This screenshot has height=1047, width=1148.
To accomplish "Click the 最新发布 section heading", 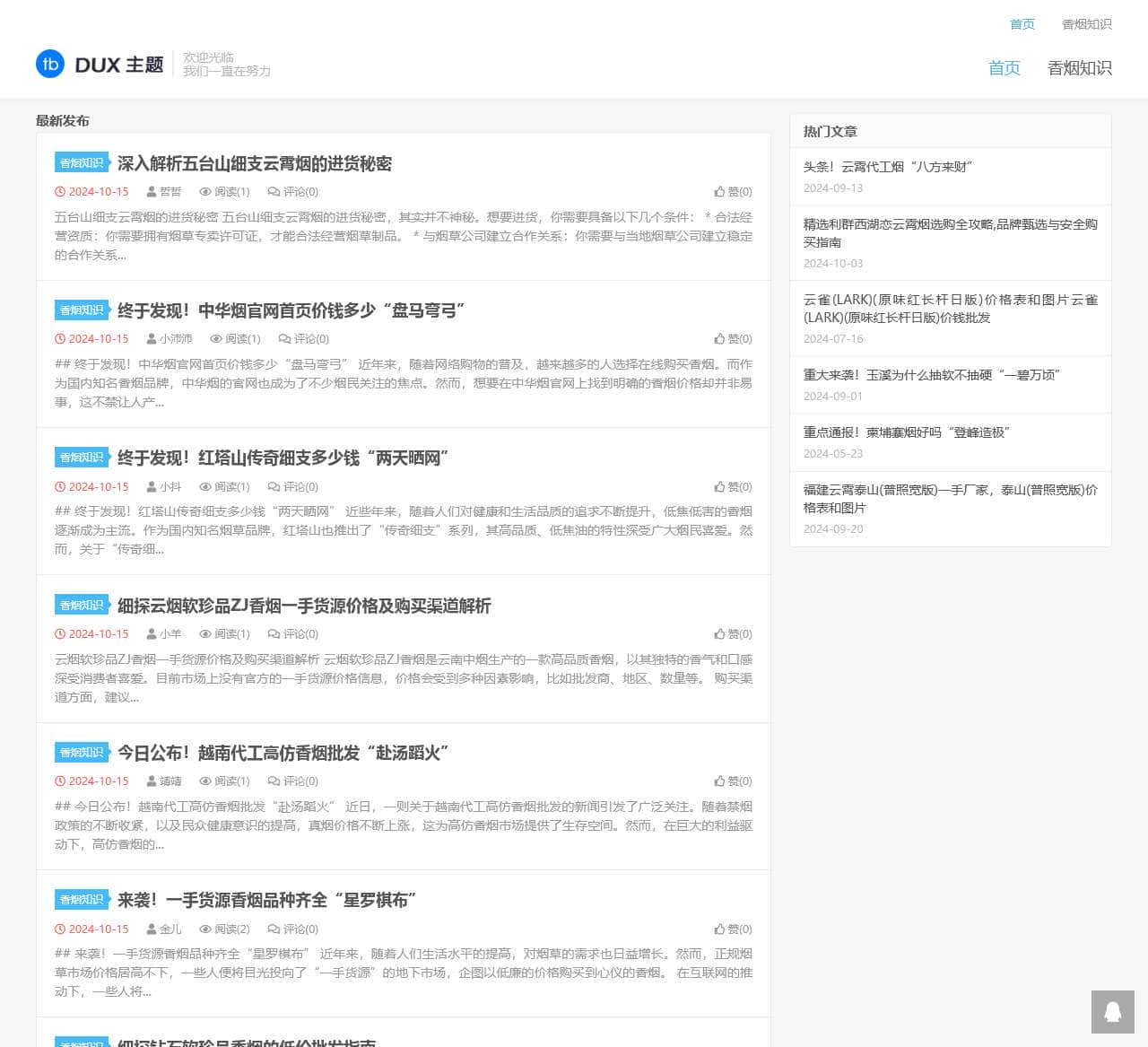I will [x=63, y=121].
